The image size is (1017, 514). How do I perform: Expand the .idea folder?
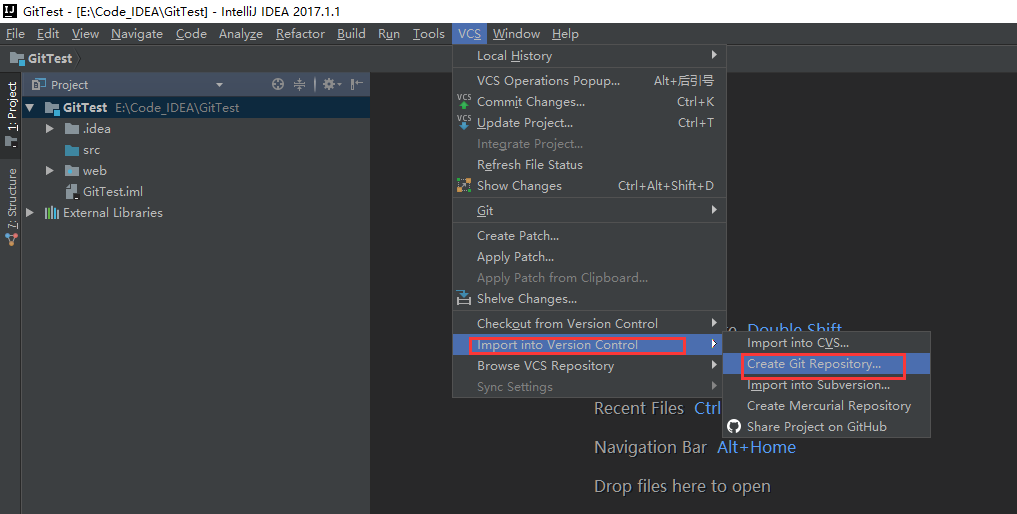tap(49, 128)
